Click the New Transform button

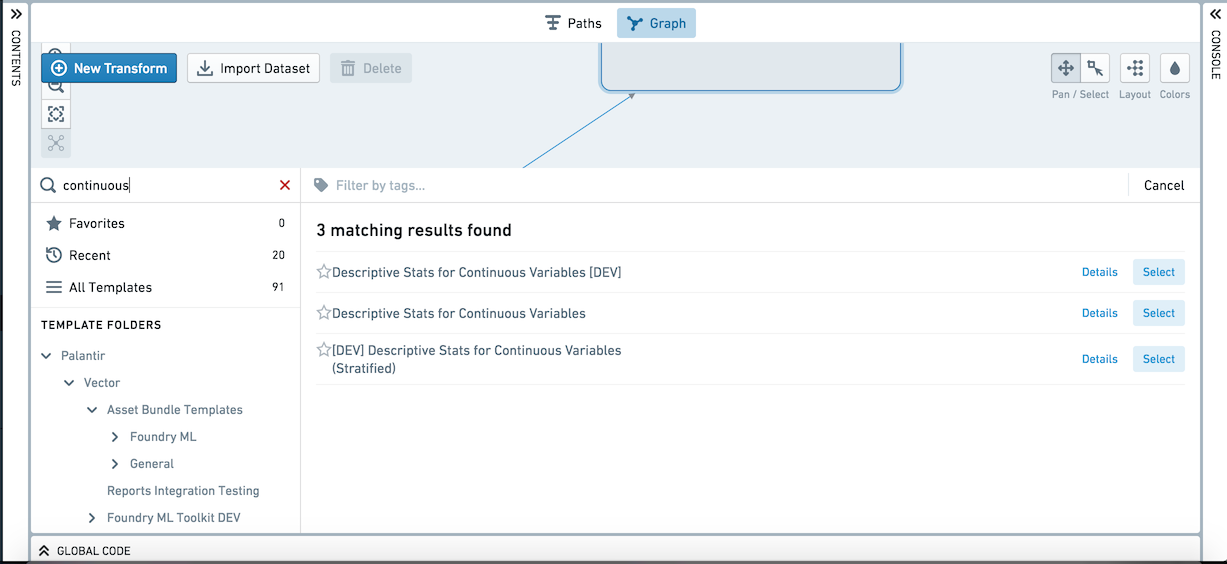tap(109, 68)
